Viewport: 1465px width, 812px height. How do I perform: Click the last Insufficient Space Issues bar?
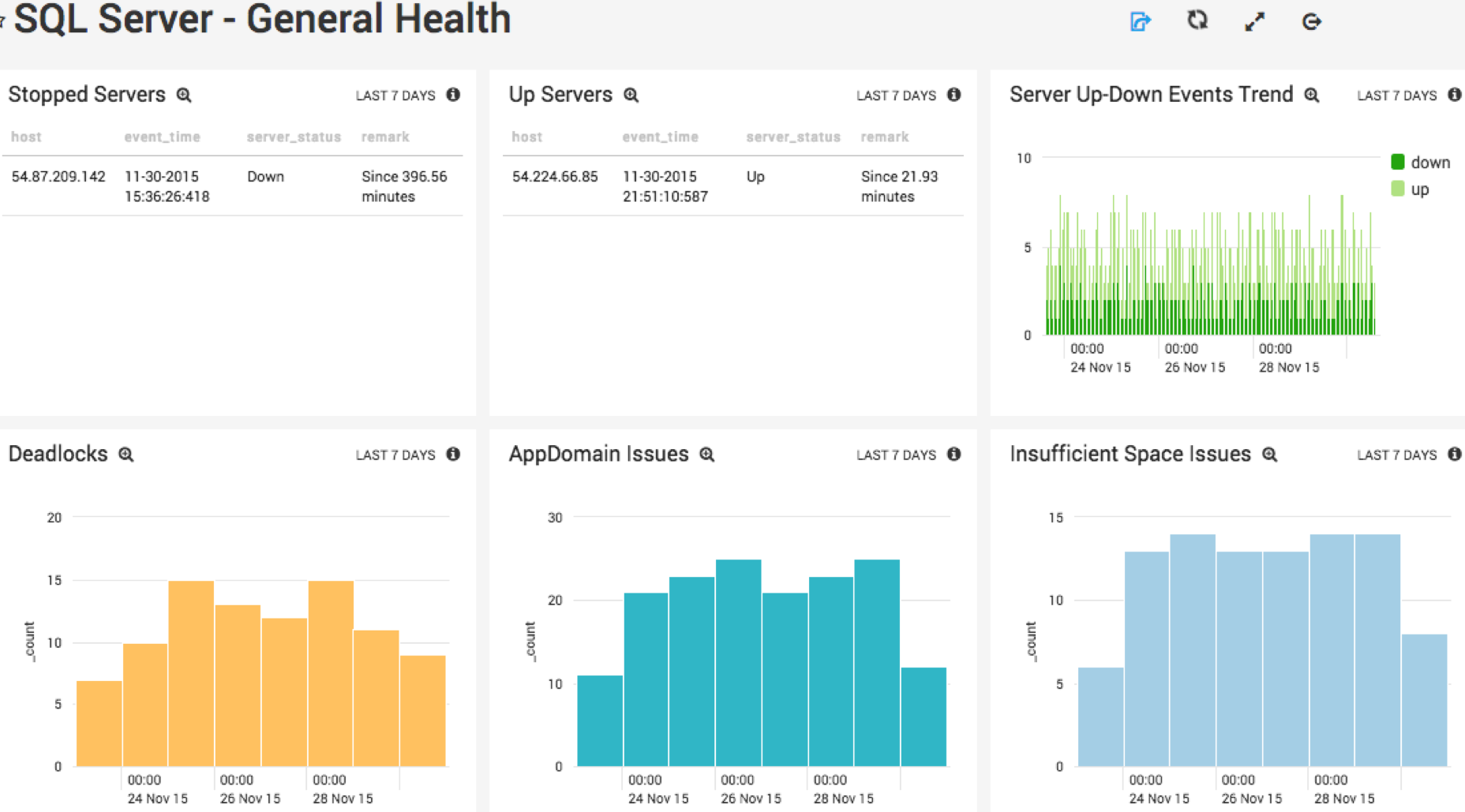pos(1425,700)
